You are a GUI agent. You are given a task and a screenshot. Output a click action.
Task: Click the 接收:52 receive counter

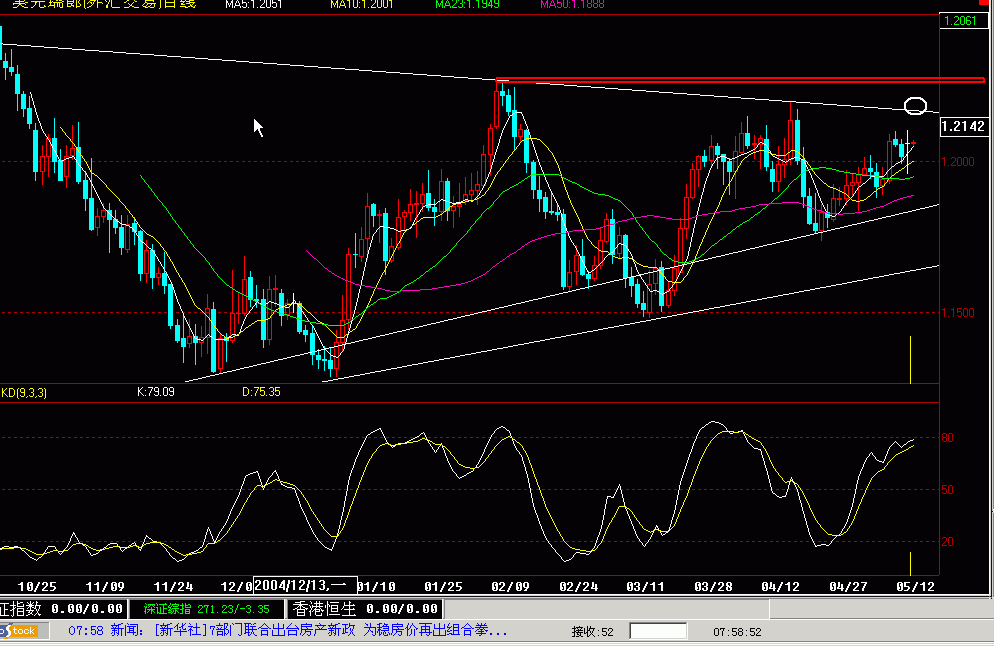(x=593, y=632)
